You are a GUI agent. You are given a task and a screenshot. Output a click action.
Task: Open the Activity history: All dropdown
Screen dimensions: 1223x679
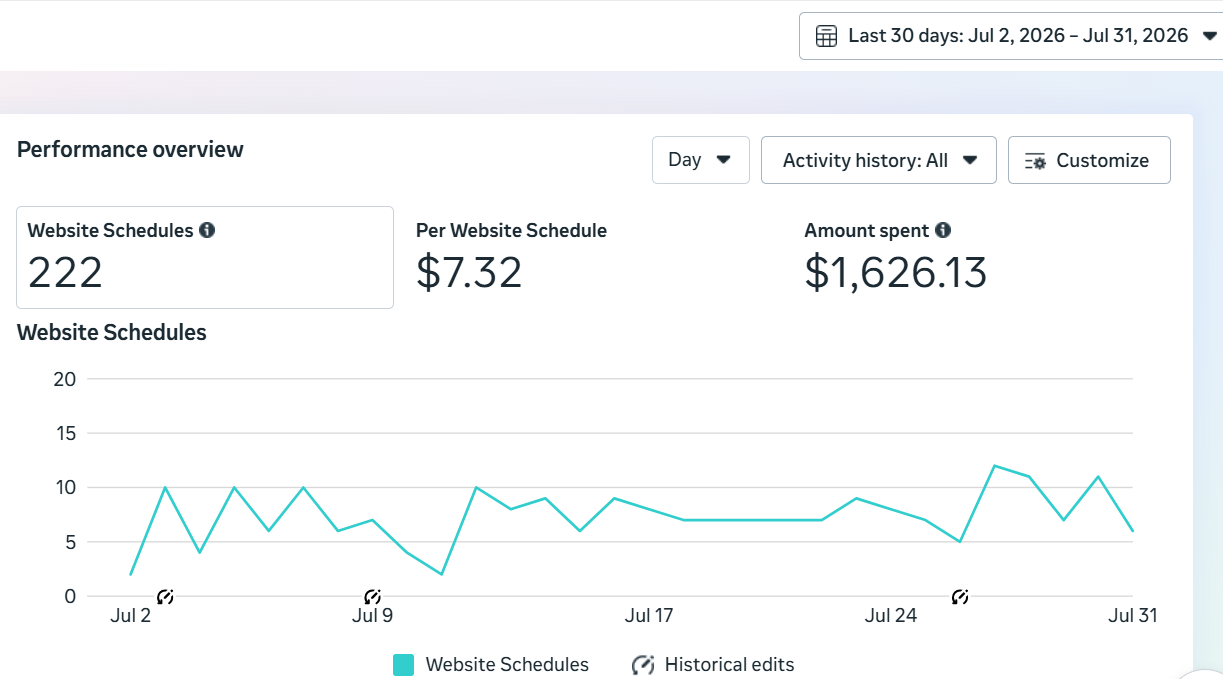pyautogui.click(x=879, y=160)
